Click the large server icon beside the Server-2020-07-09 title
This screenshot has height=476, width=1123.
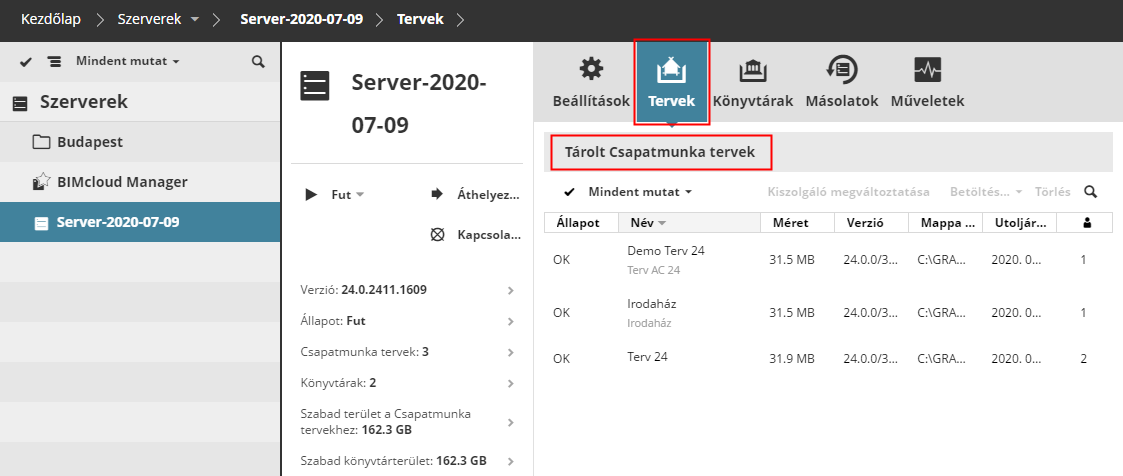coord(314,86)
